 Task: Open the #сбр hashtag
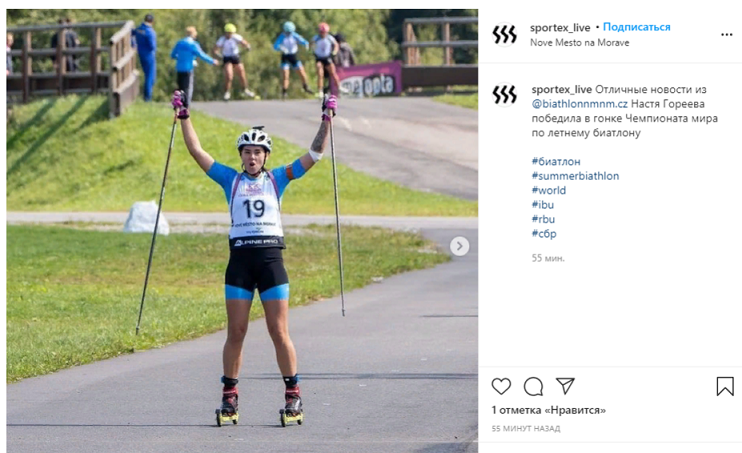pos(544,233)
